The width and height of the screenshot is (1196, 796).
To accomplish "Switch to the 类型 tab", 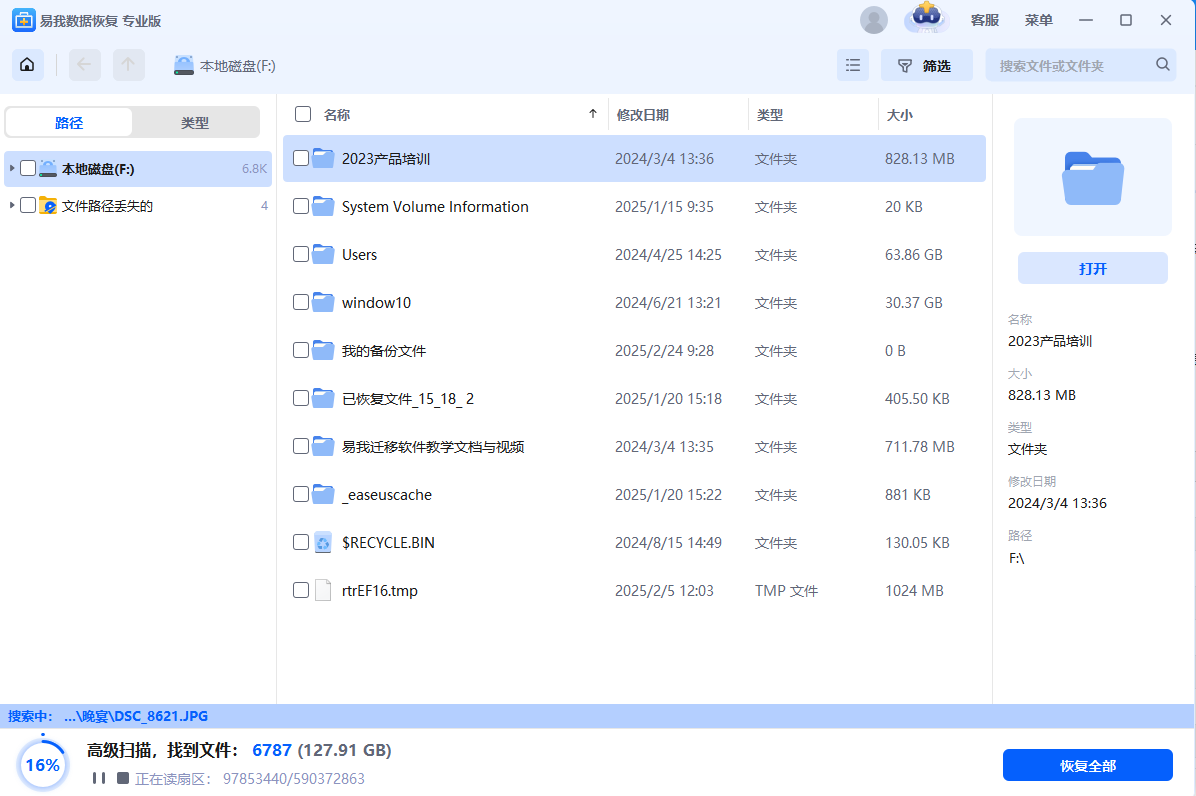I will pyautogui.click(x=195, y=123).
